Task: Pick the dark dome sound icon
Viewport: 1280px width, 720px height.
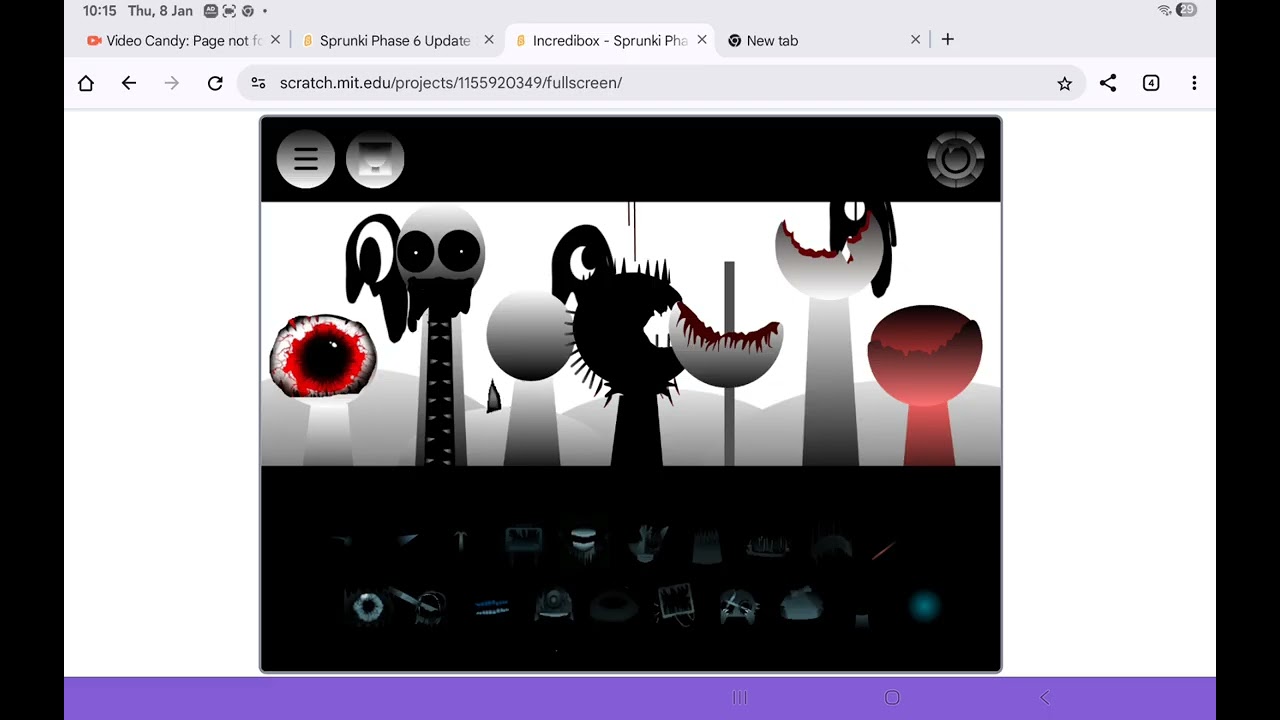Action: pyautogui.click(x=831, y=546)
